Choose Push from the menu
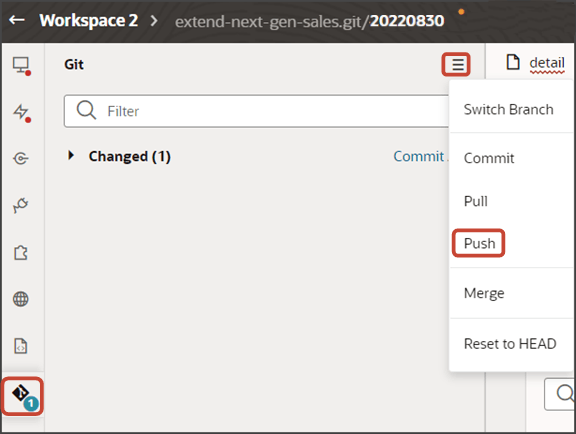The image size is (576, 434). [479, 243]
